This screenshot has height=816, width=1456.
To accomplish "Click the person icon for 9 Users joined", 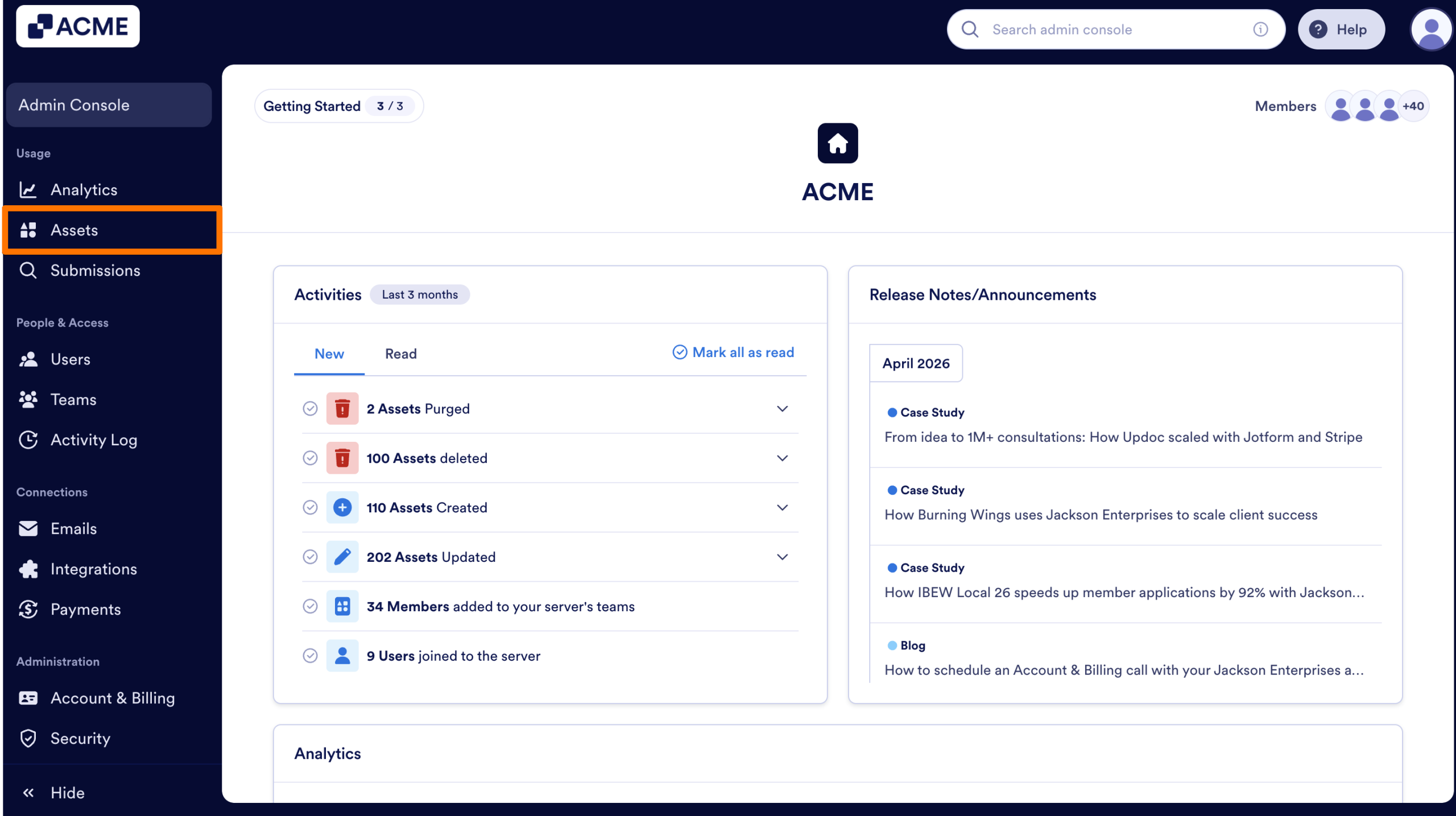I will [342, 656].
